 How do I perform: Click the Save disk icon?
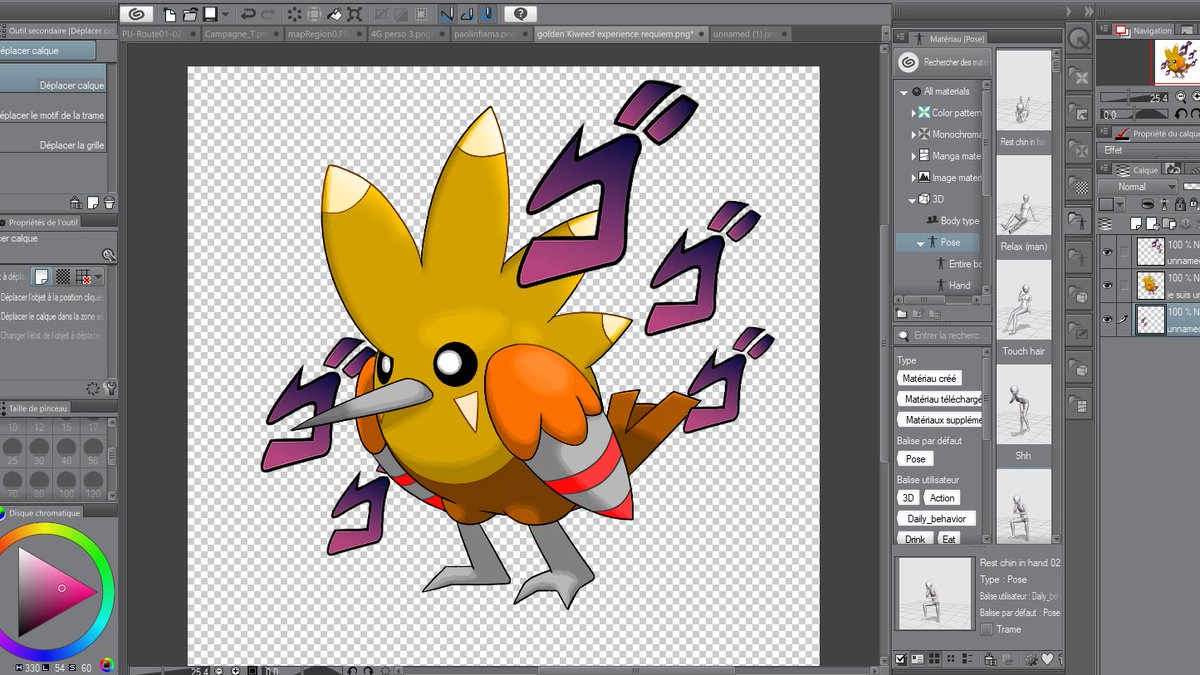point(210,14)
